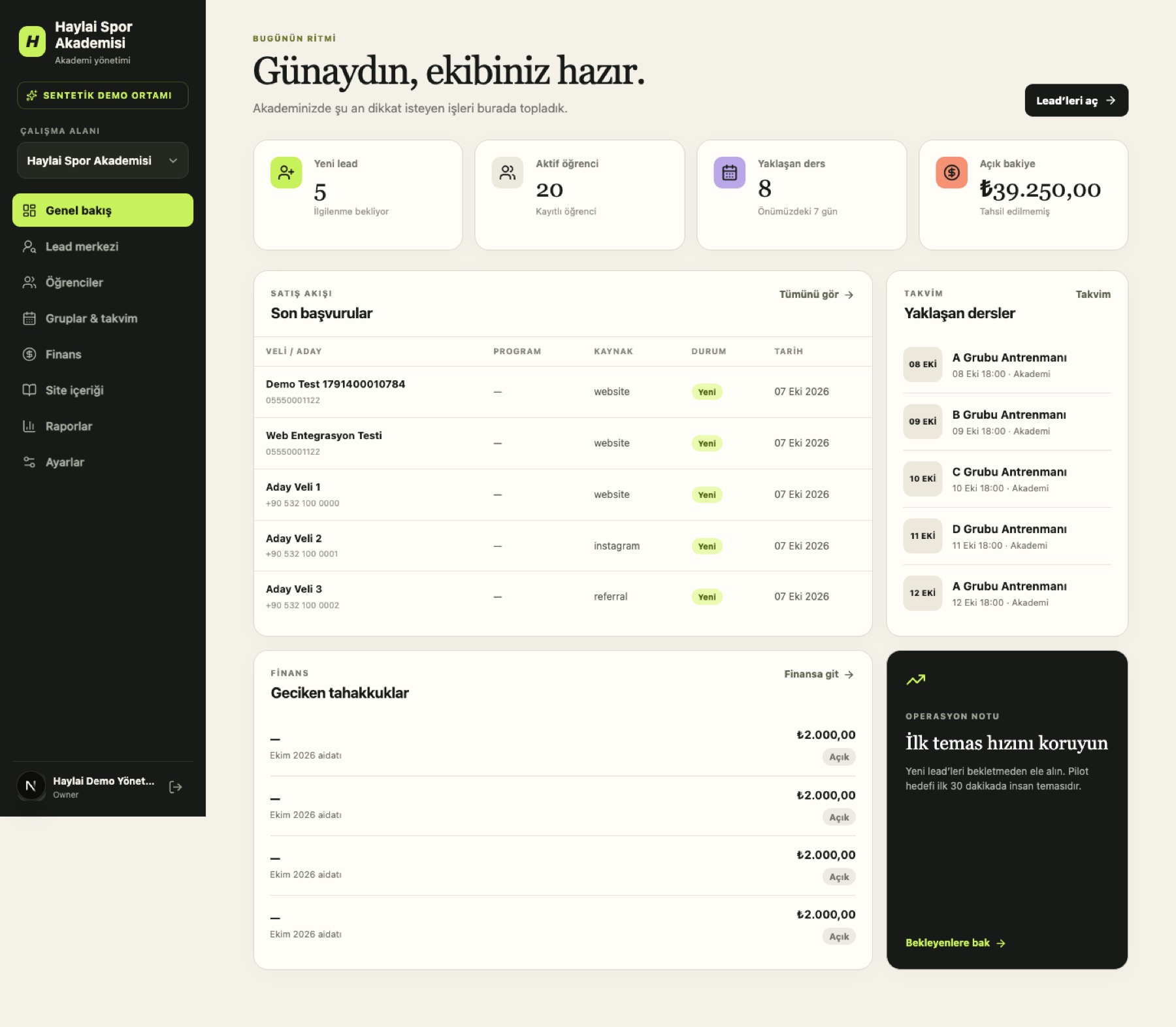Image resolution: width=1176 pixels, height=1027 pixels.
Task: Click the logout icon beside Haylai Demo Yönet
Action: click(x=175, y=787)
